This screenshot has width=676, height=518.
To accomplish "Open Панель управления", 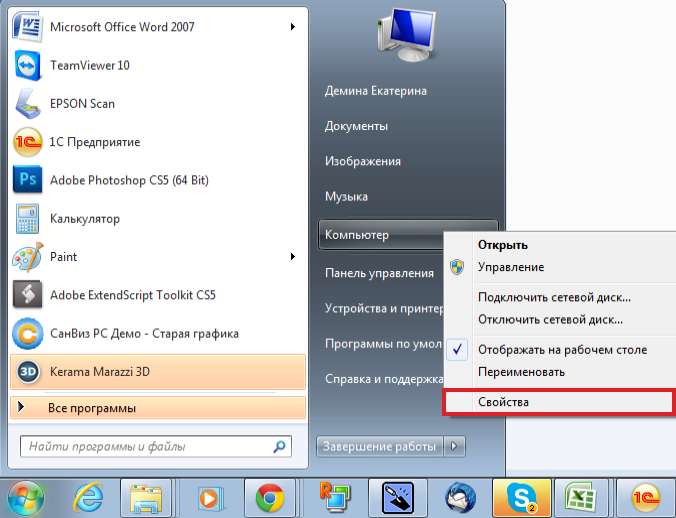I will pos(379,273).
